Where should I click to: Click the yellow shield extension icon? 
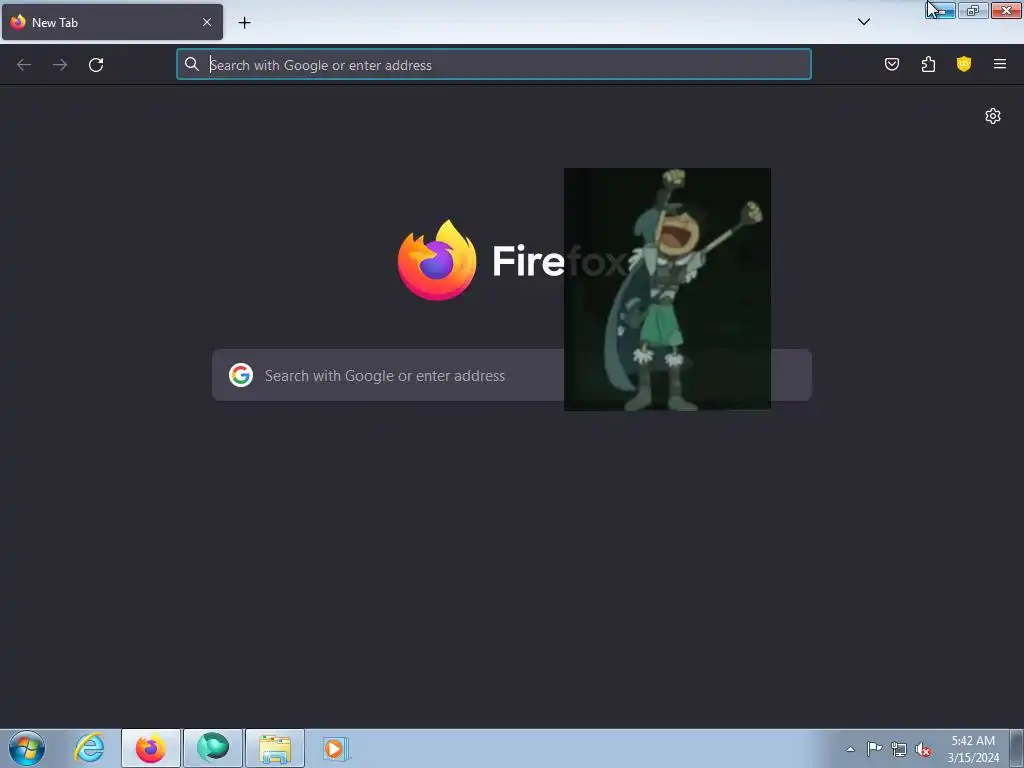click(964, 64)
